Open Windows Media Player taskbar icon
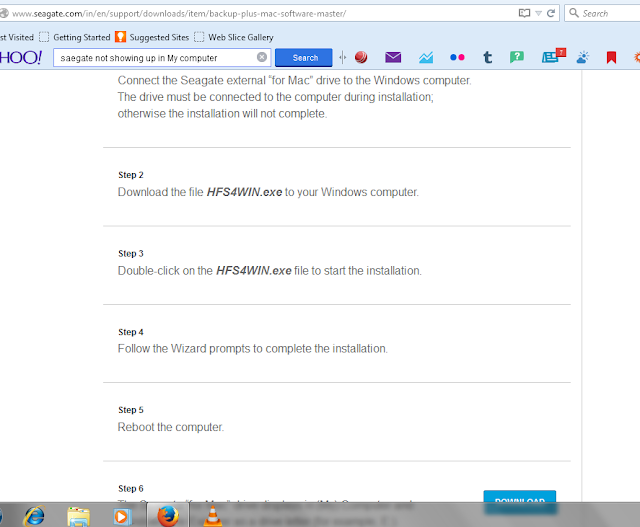Viewport: 640px width, 527px height. [121, 516]
